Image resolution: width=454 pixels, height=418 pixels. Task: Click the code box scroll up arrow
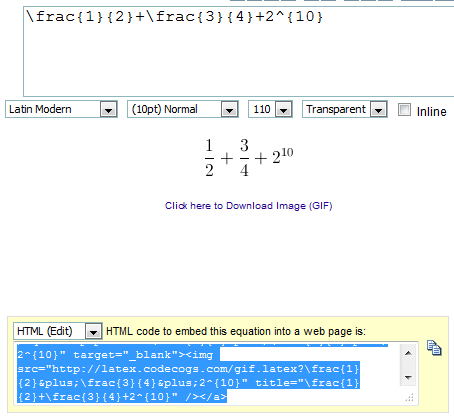click(x=408, y=353)
